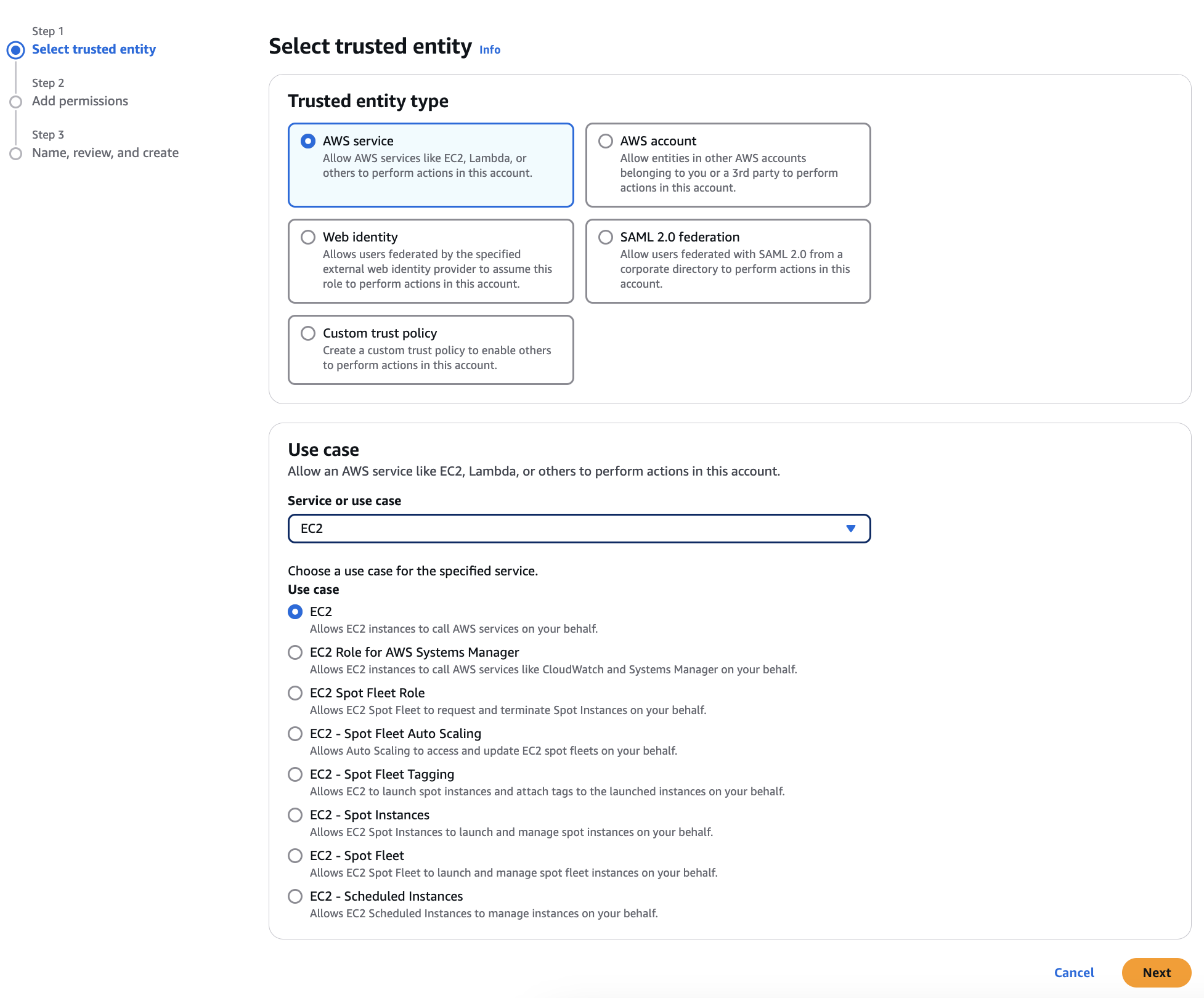Viewport: 1204px width, 998px height.
Task: Choose EC2 Role for AWS Systems Manager
Action: [x=295, y=652]
